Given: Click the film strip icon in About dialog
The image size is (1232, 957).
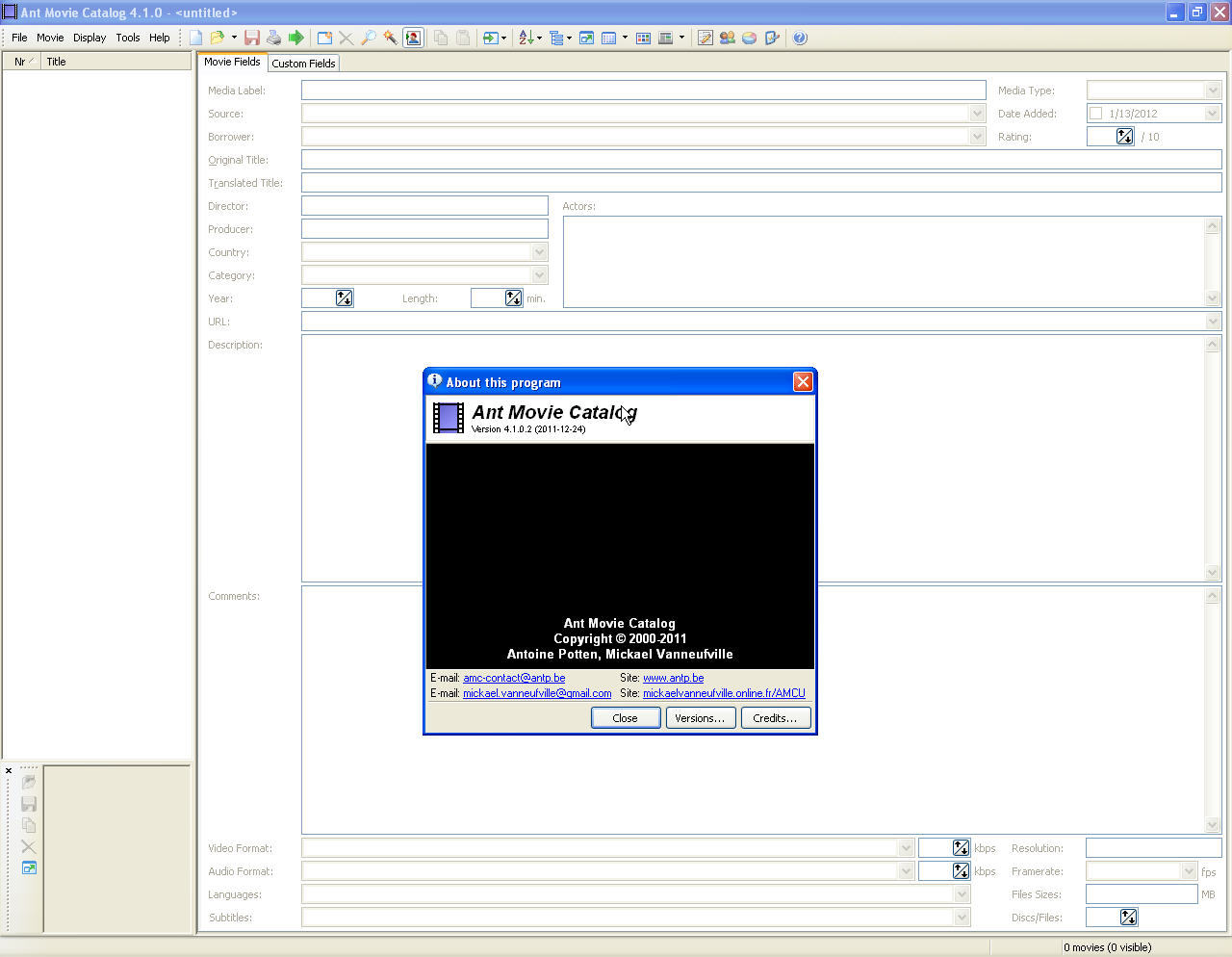Looking at the screenshot, I should [449, 418].
